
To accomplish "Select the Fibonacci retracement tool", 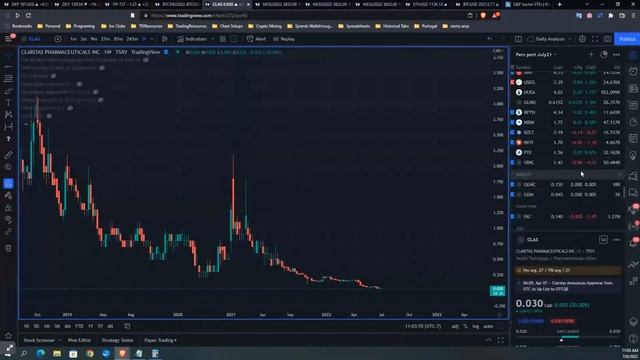I will 8,78.
